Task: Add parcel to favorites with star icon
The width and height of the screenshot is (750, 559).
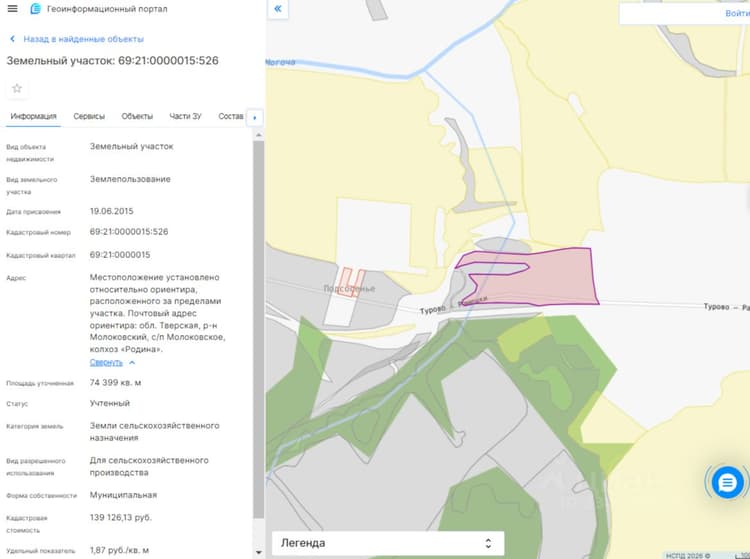Action: tap(17, 88)
